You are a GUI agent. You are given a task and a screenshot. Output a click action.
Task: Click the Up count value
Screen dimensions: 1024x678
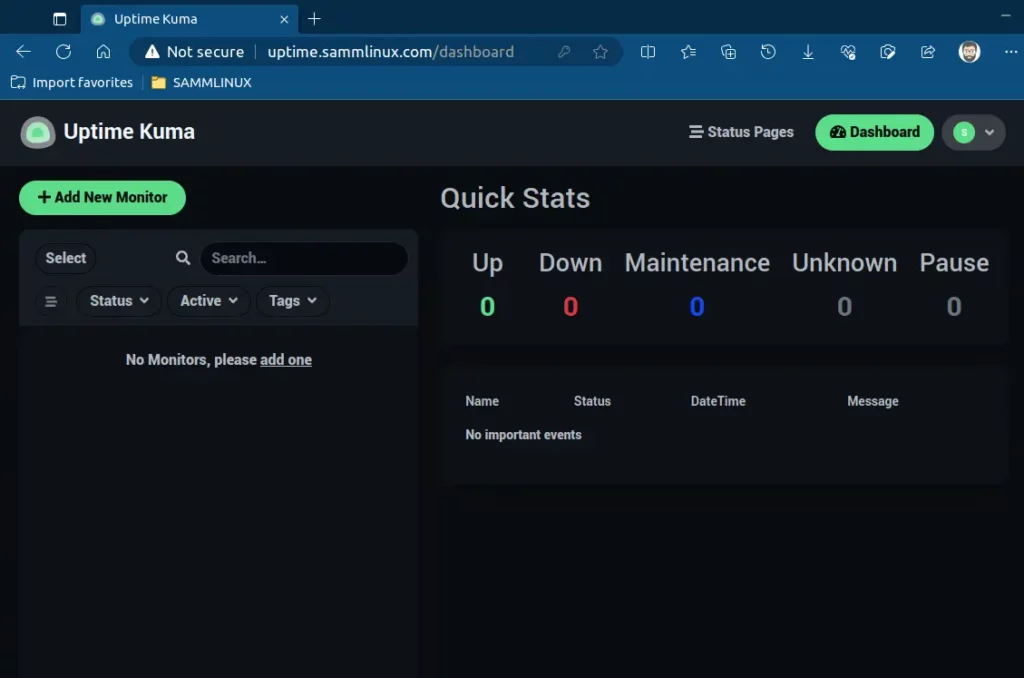click(x=487, y=306)
